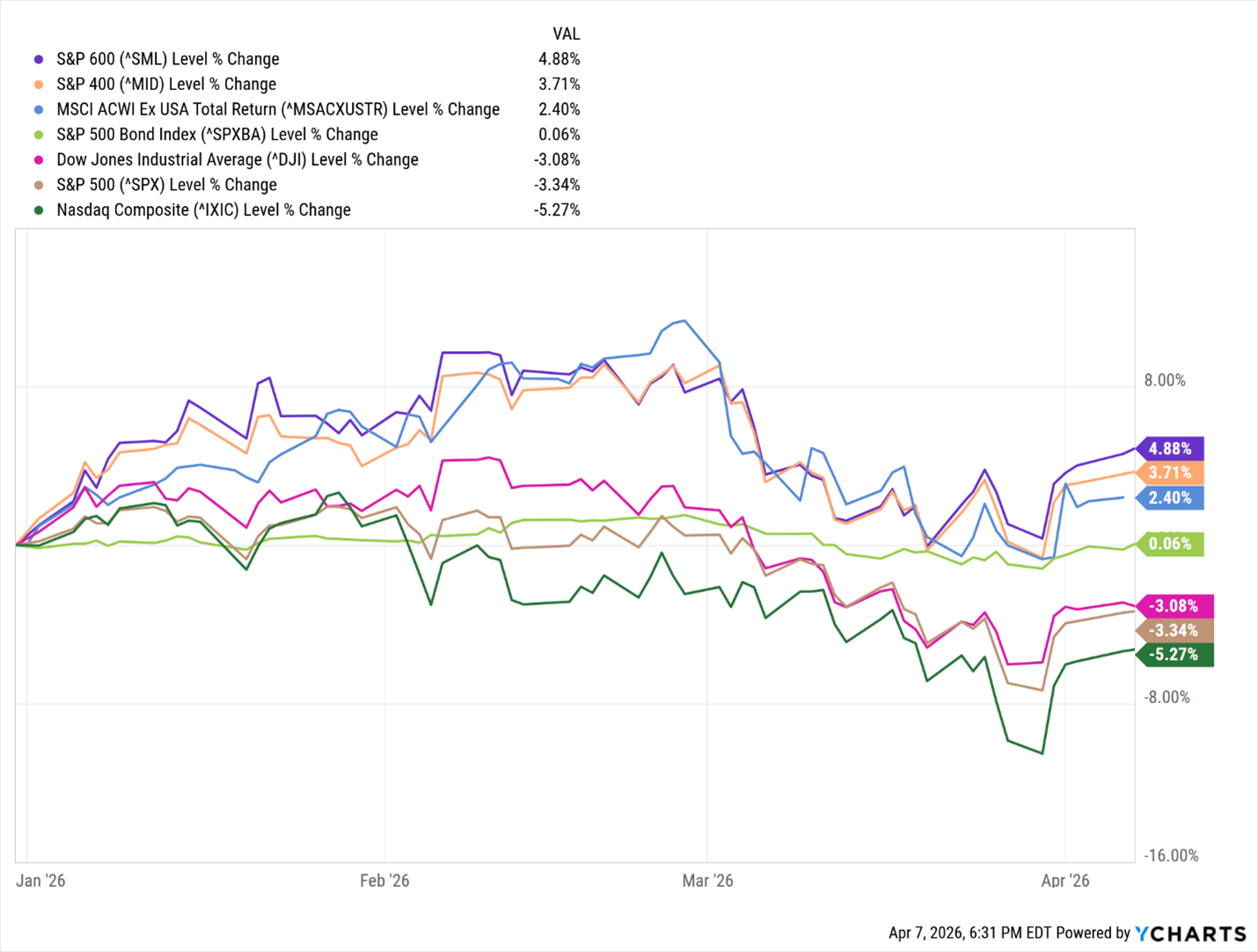Click the tan S&P 500 legend dot

point(39,185)
